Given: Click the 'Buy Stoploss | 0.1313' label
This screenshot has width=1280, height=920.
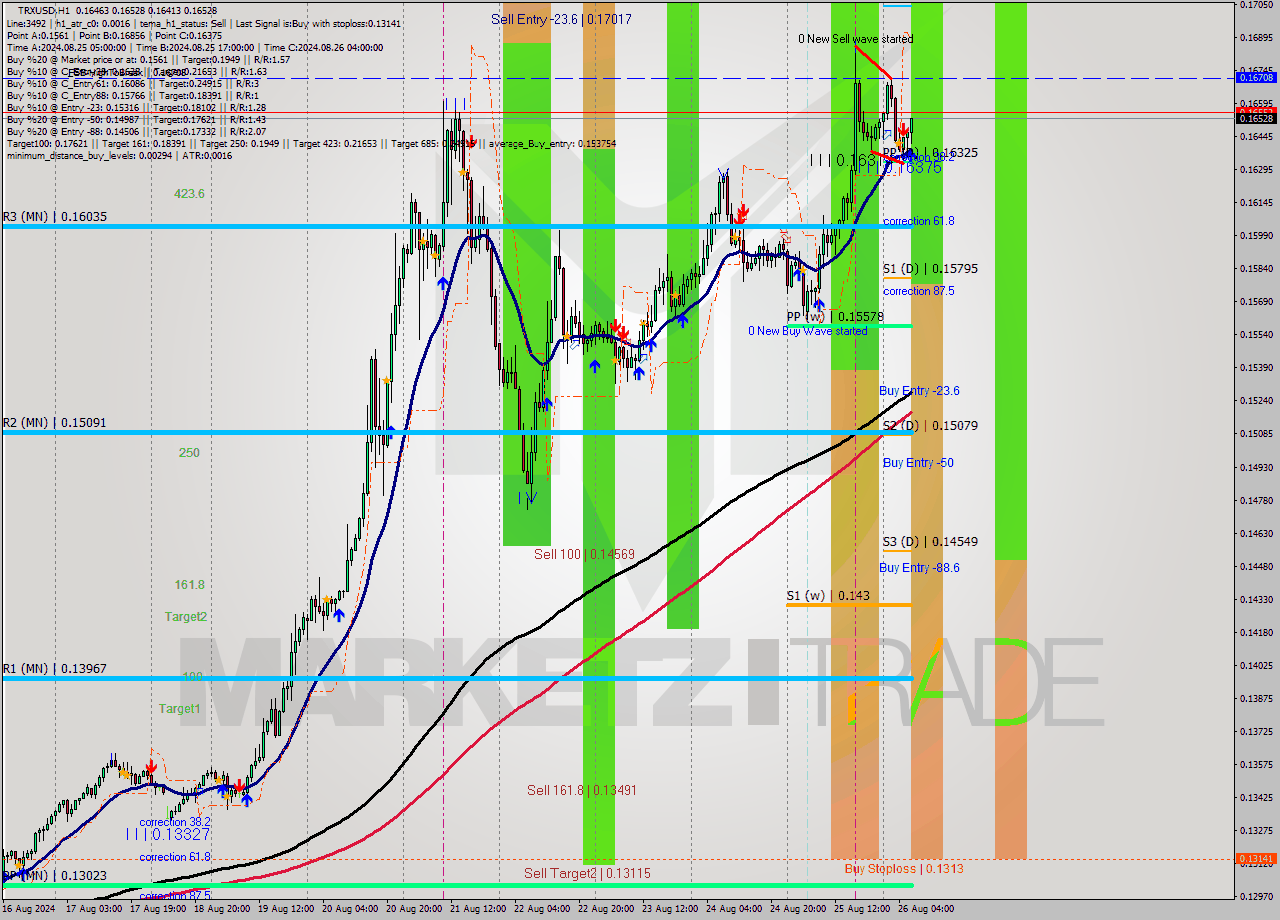Looking at the screenshot, I should coord(904,868).
